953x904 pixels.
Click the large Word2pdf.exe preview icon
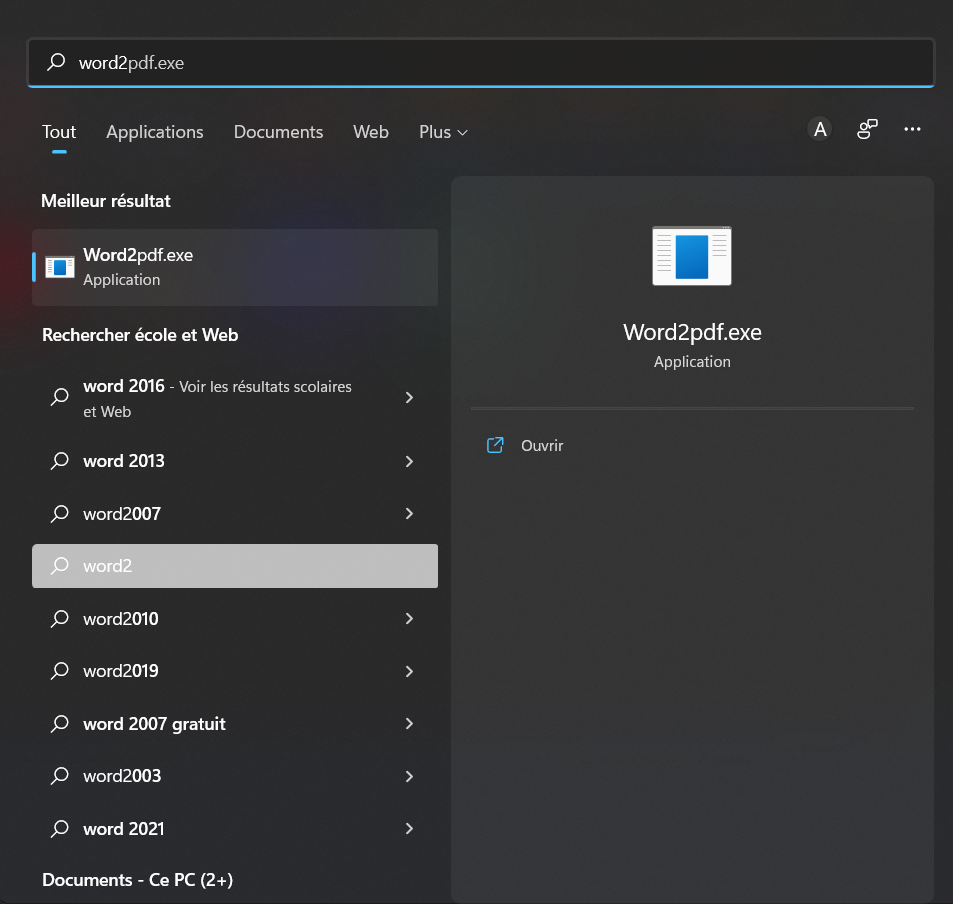(x=691, y=256)
